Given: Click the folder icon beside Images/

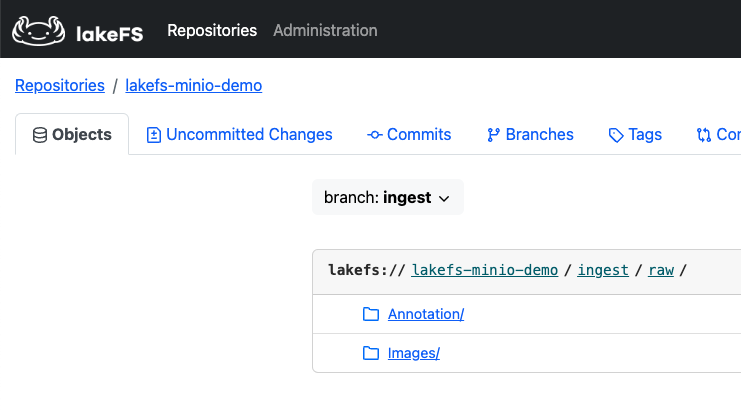Looking at the screenshot, I should (371, 353).
